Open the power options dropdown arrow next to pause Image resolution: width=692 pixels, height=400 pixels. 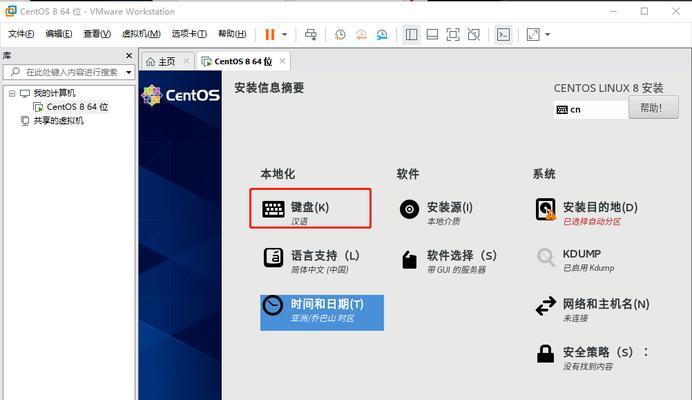click(285, 34)
